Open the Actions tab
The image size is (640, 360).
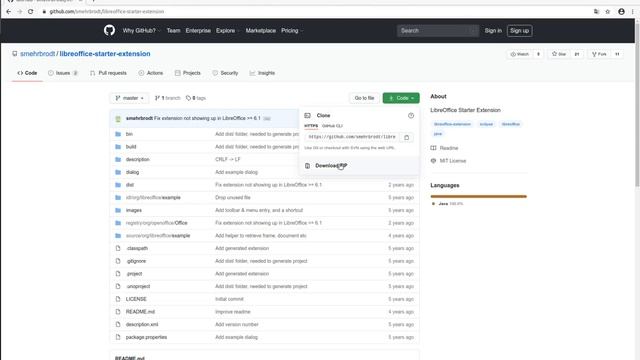click(151, 73)
